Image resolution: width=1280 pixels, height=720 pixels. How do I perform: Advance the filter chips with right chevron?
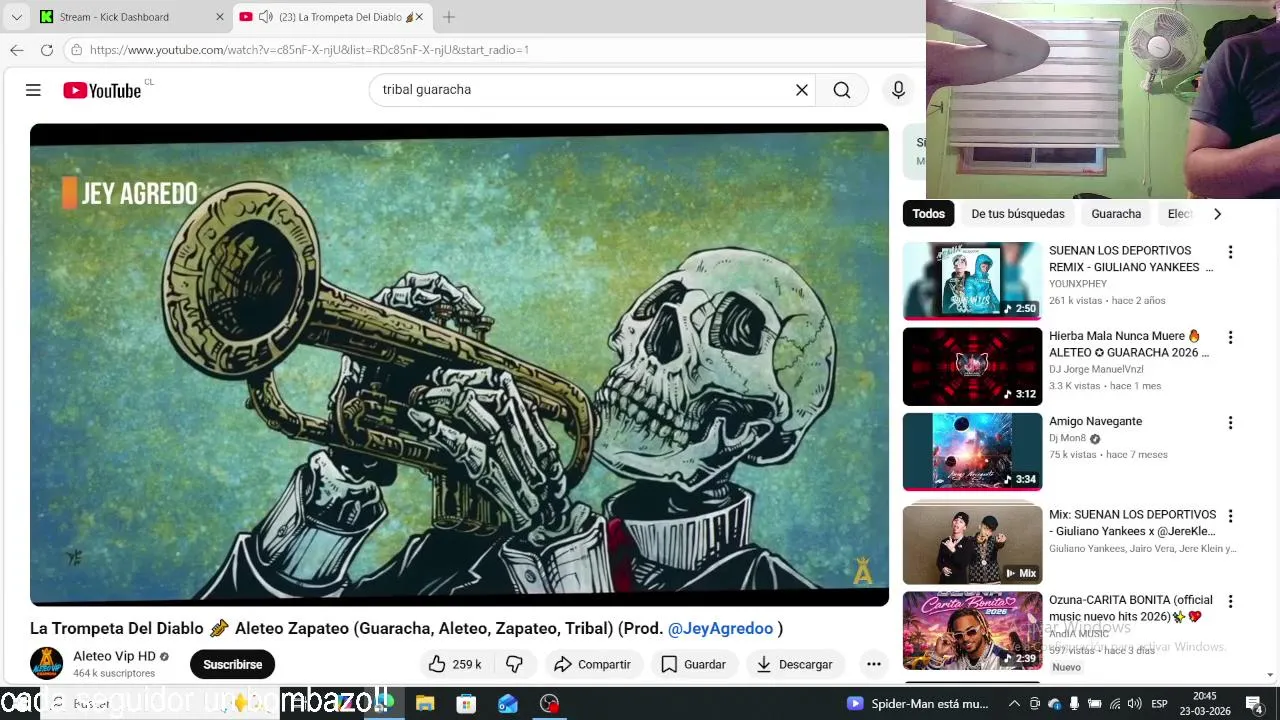point(1217,213)
